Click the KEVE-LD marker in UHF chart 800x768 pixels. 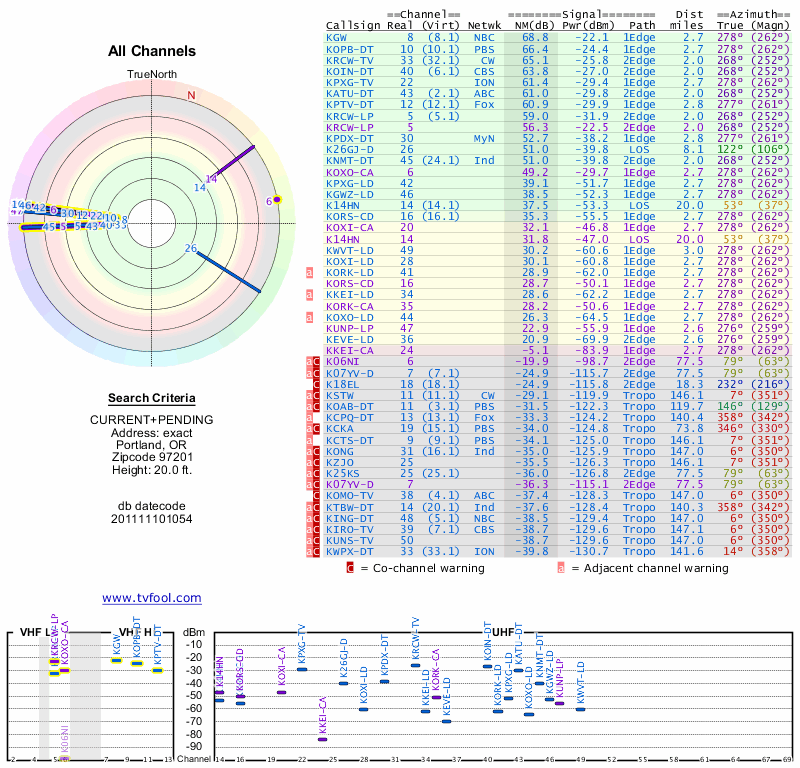[446, 721]
